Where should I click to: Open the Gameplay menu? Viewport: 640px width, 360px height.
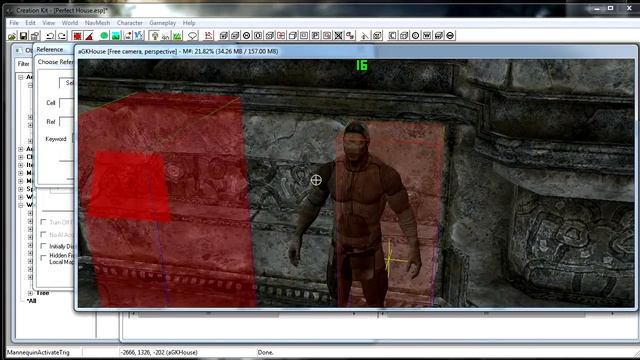pos(162,23)
